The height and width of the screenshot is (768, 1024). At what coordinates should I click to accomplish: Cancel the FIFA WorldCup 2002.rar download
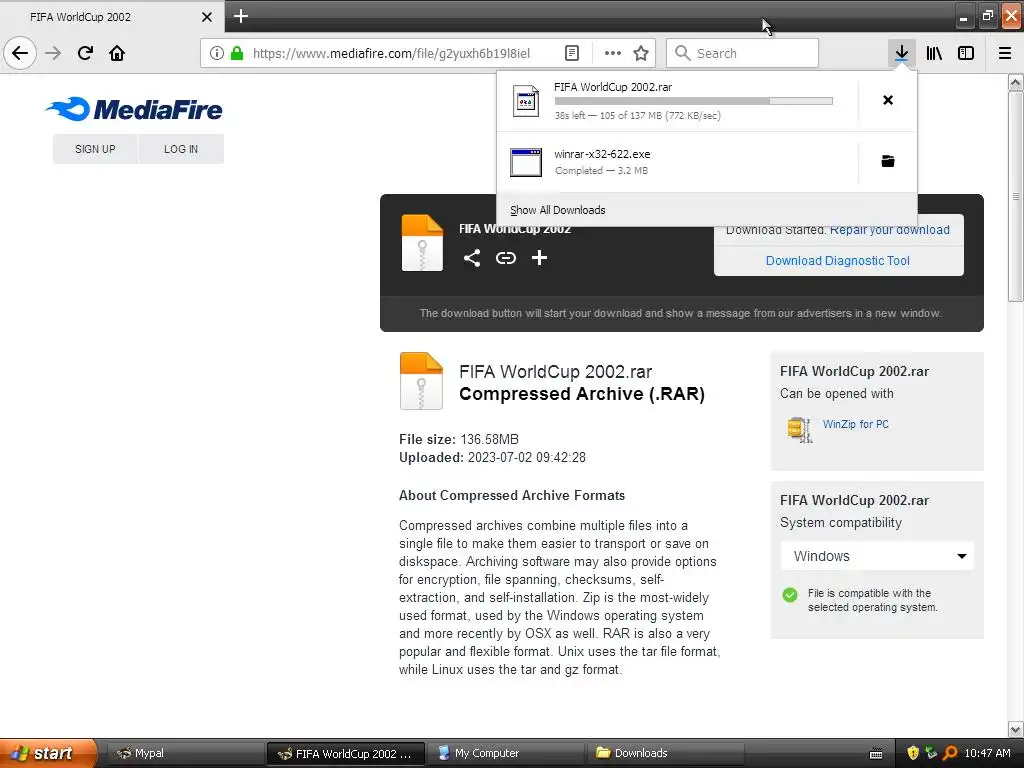point(888,100)
